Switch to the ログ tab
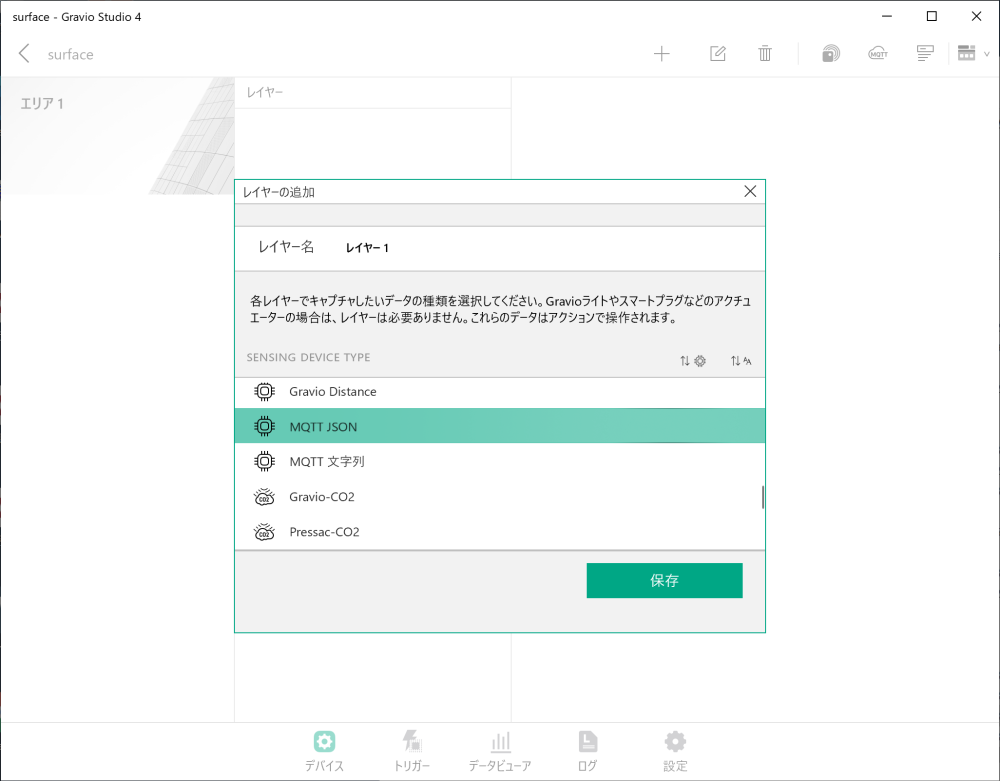Image resolution: width=1000 pixels, height=781 pixels. click(587, 750)
